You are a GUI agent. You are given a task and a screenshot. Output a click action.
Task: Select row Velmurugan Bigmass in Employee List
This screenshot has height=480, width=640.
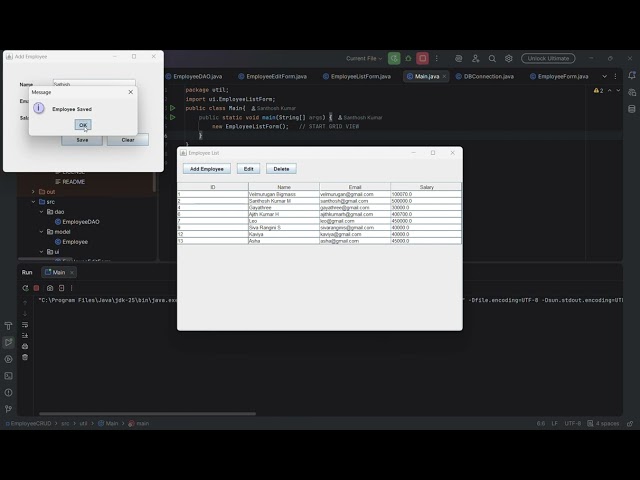coord(320,194)
